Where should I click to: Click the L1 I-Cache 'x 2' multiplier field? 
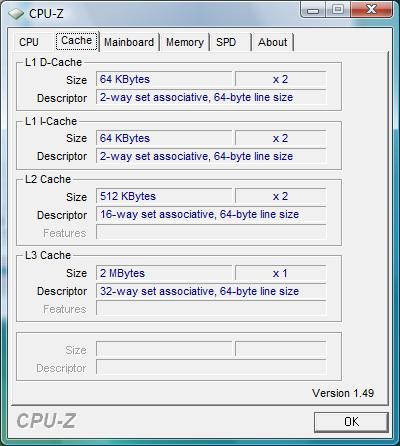[280, 138]
